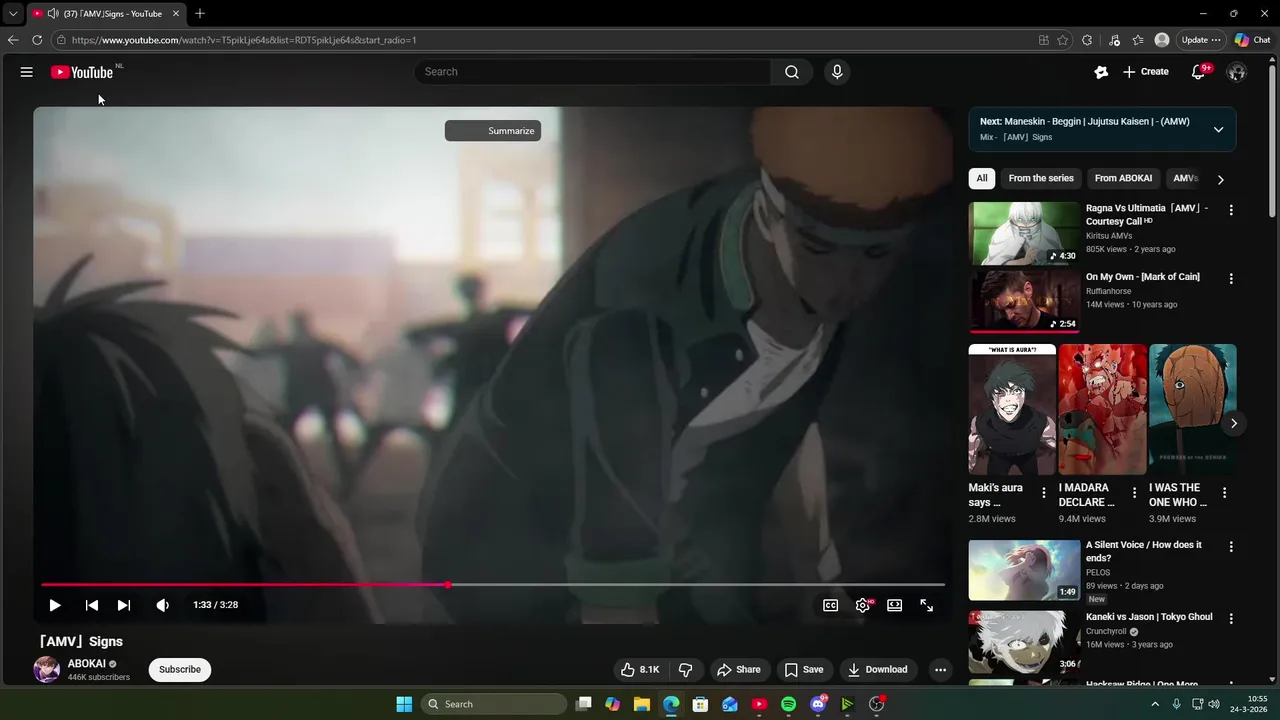Toggle closed captions on the player

(830, 605)
